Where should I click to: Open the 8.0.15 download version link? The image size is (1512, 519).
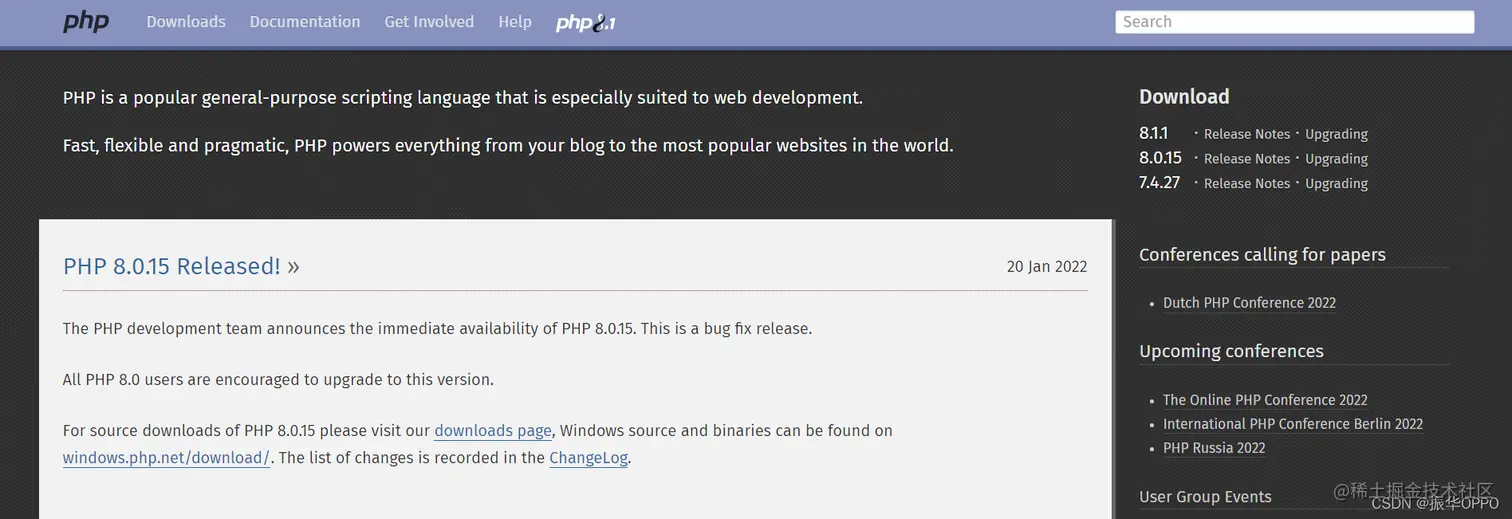pyautogui.click(x=1160, y=158)
